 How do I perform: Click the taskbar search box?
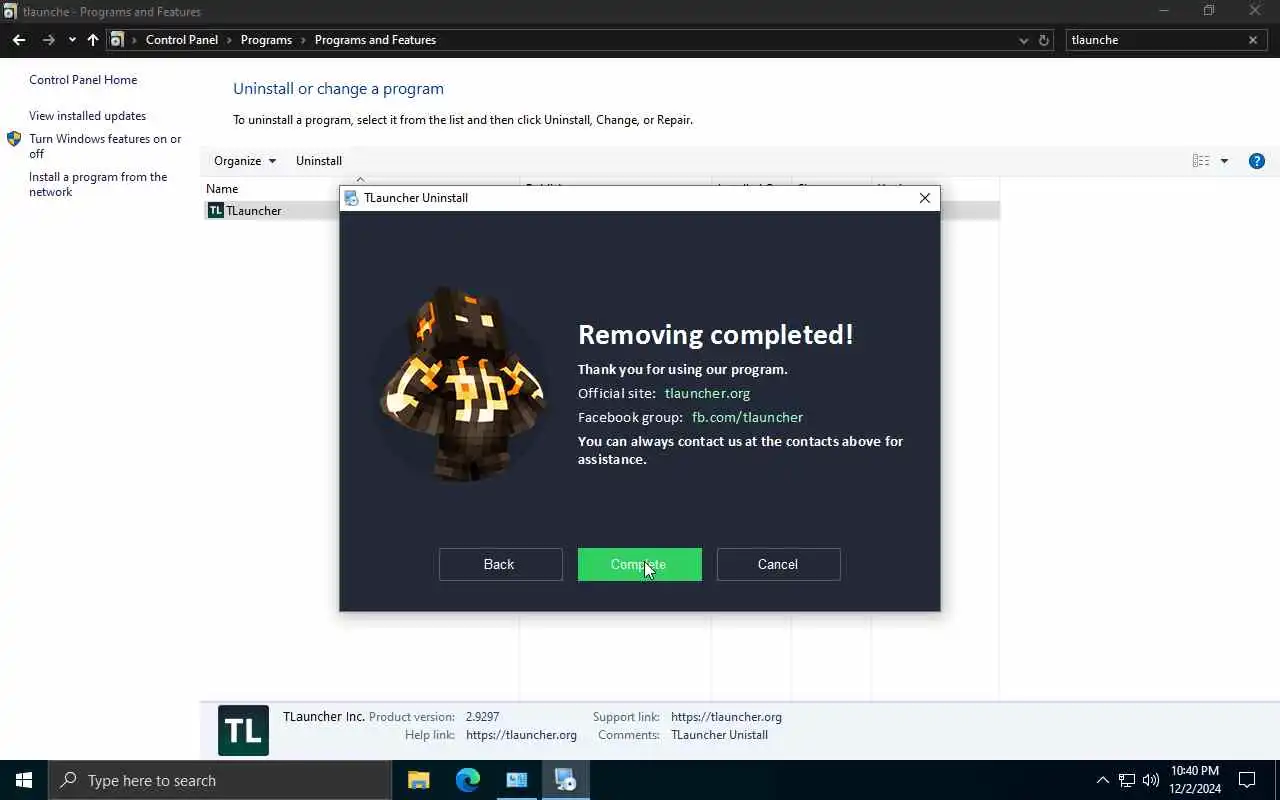click(220, 780)
